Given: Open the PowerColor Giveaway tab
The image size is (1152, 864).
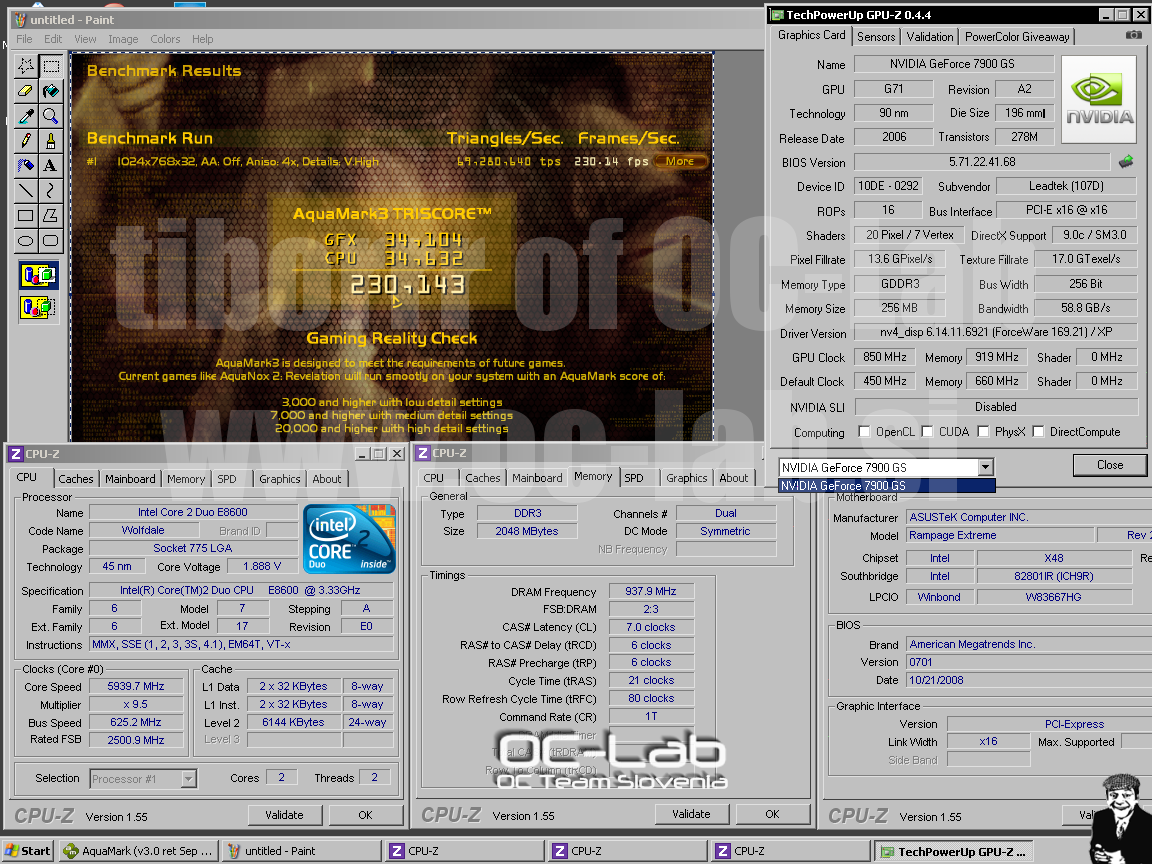Looking at the screenshot, I should 1017,37.
